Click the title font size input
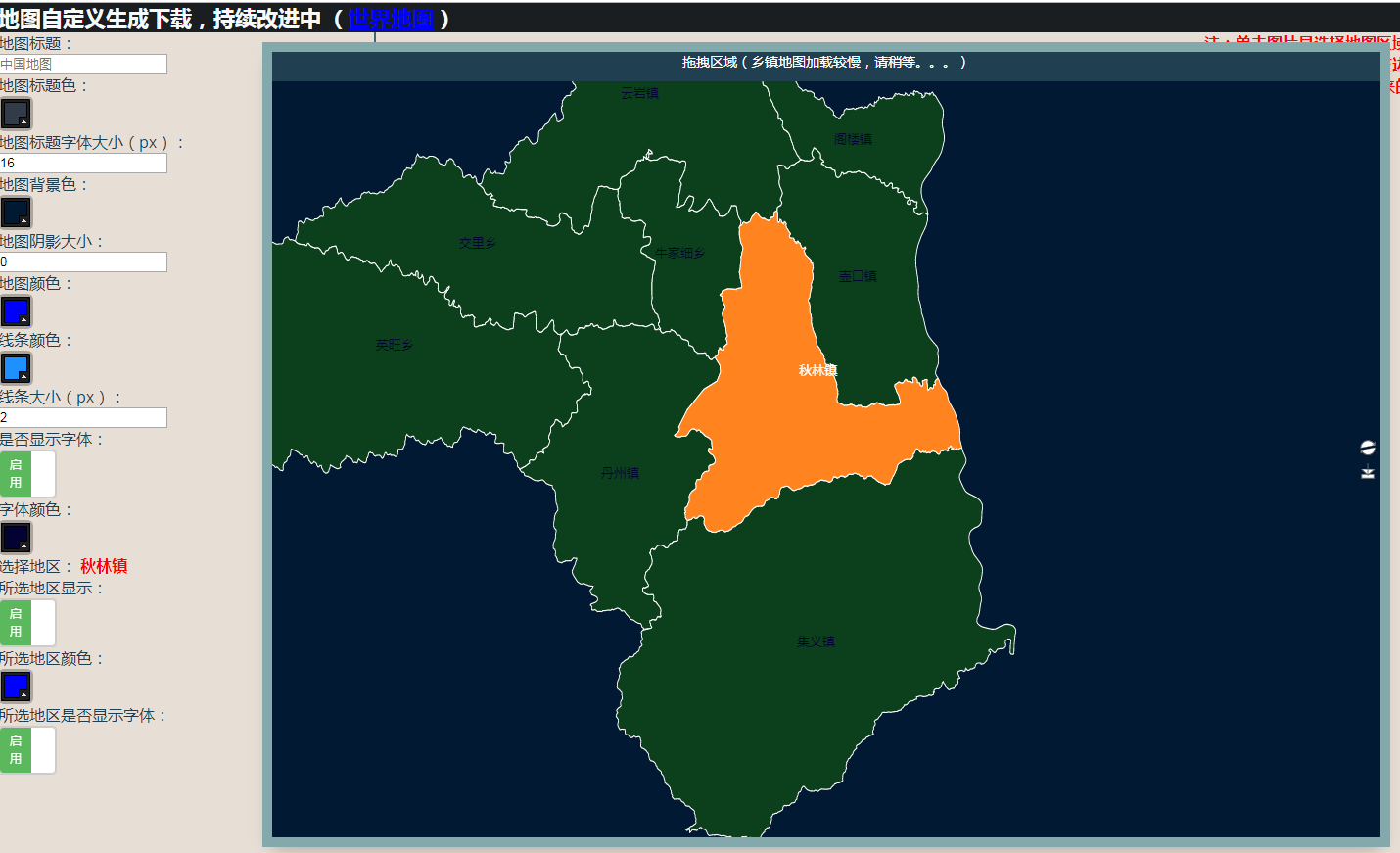The height and width of the screenshot is (853, 1400). tap(83, 163)
